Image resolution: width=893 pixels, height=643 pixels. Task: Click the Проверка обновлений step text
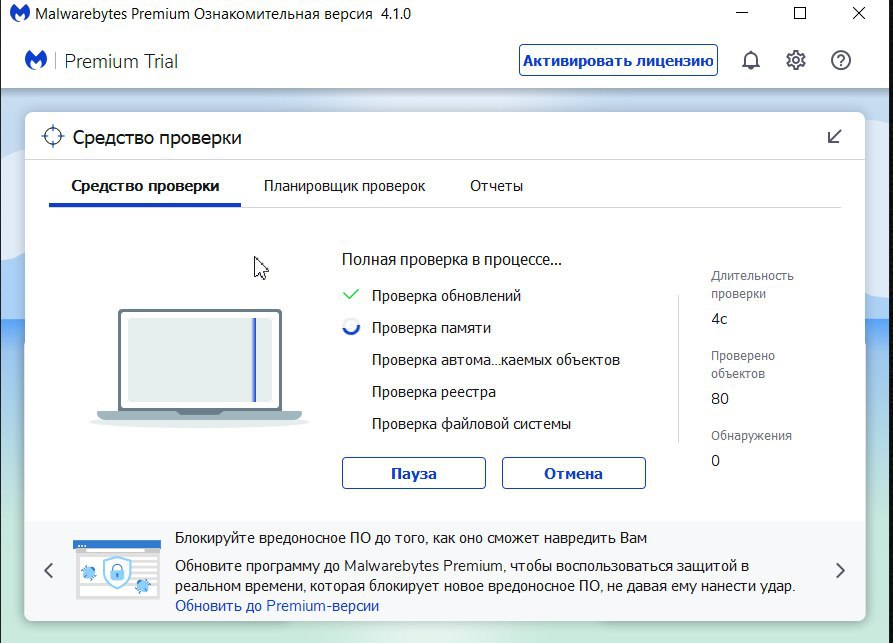point(446,296)
